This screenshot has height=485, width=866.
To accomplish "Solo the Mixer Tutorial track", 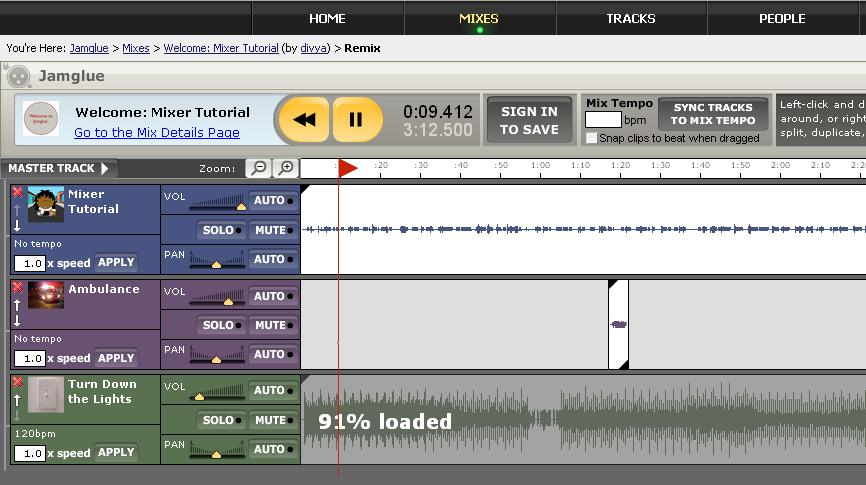I will pyautogui.click(x=221, y=230).
